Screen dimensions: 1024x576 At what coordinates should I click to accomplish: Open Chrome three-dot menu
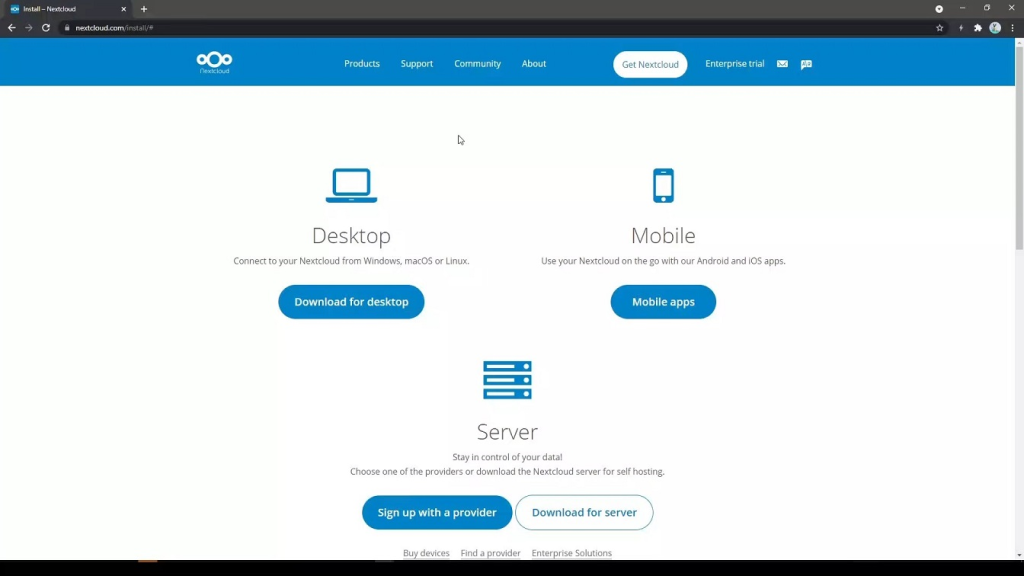pyautogui.click(x=1012, y=28)
